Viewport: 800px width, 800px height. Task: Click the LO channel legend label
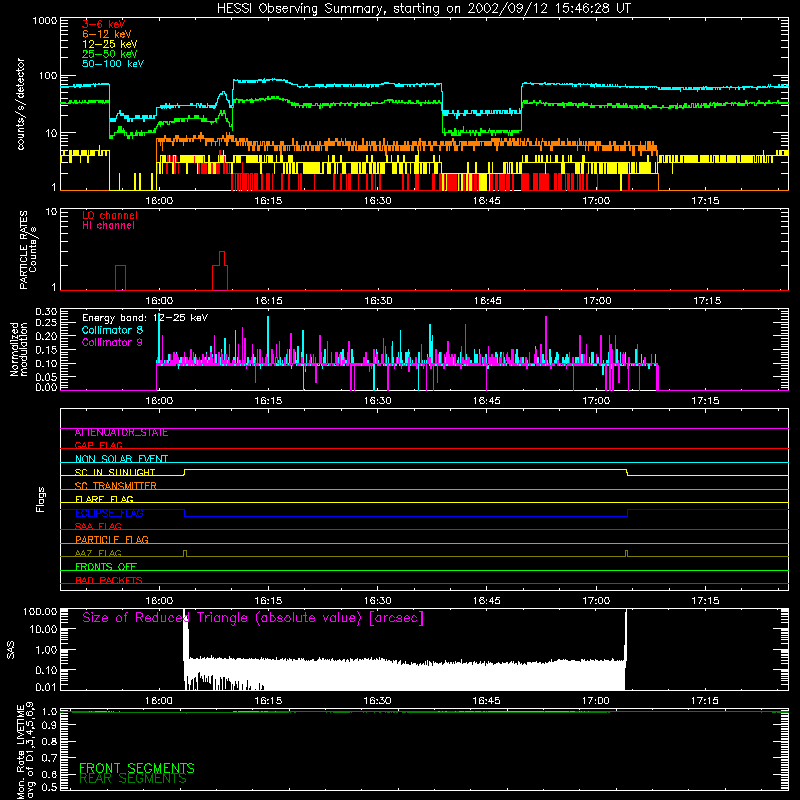pos(110,215)
